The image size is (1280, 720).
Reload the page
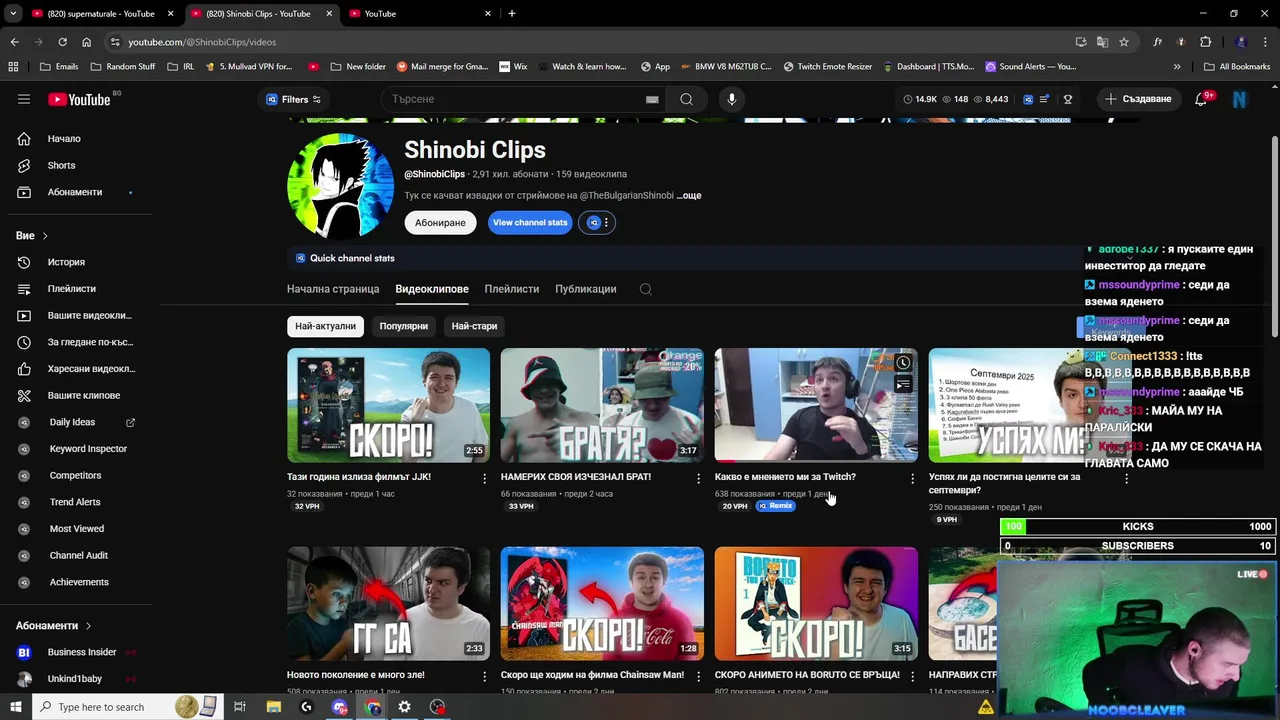(x=62, y=42)
